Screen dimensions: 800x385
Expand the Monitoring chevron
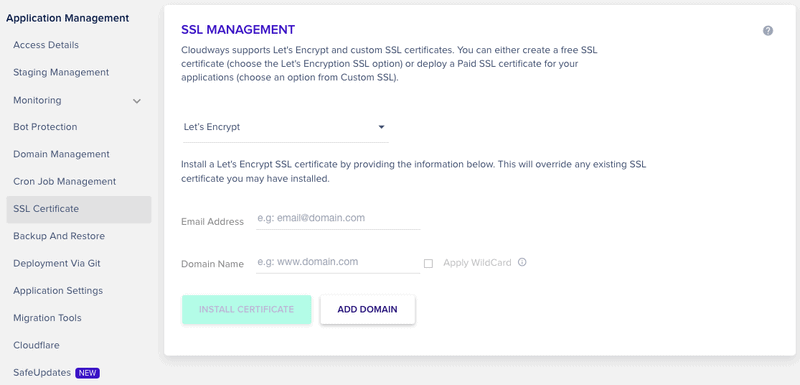click(137, 101)
